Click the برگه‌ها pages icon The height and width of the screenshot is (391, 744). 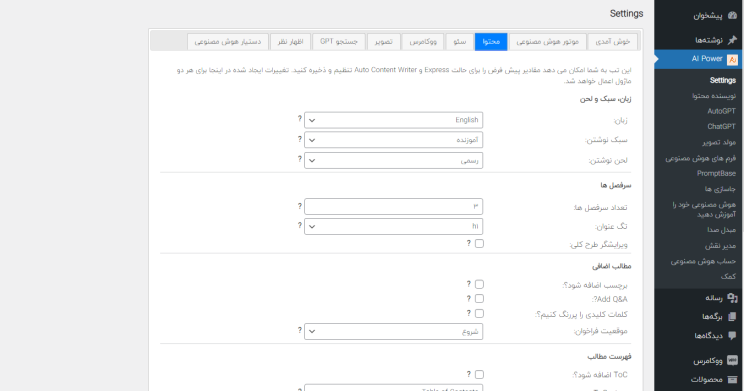[x=732, y=317]
